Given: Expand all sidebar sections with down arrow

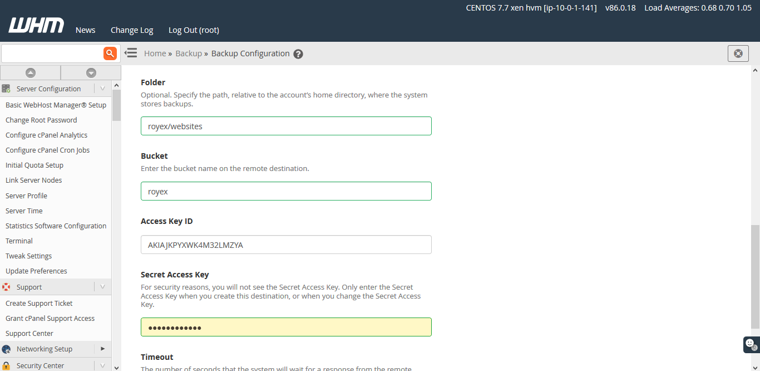Looking at the screenshot, I should (91, 73).
